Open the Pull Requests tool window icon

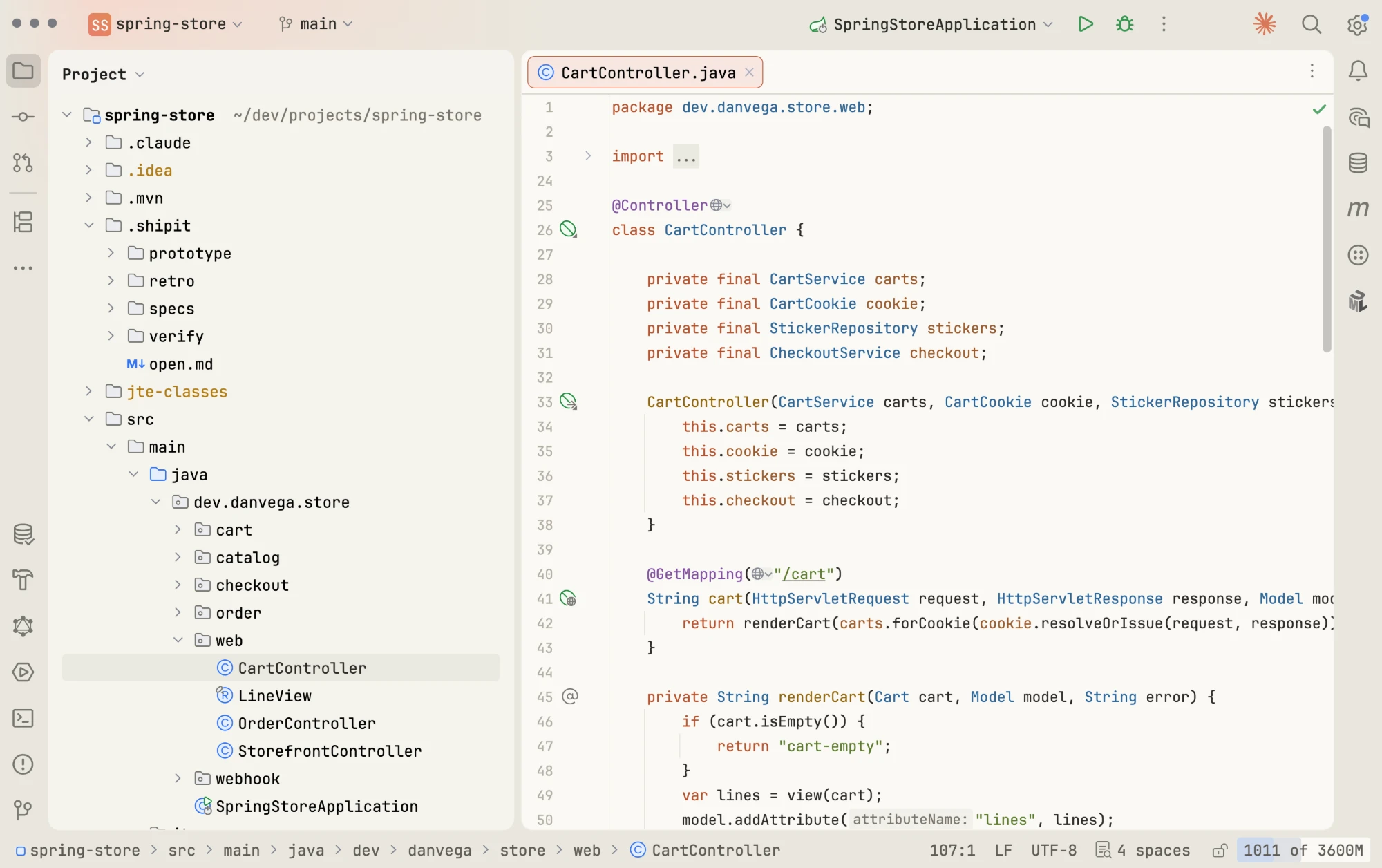coord(23,163)
